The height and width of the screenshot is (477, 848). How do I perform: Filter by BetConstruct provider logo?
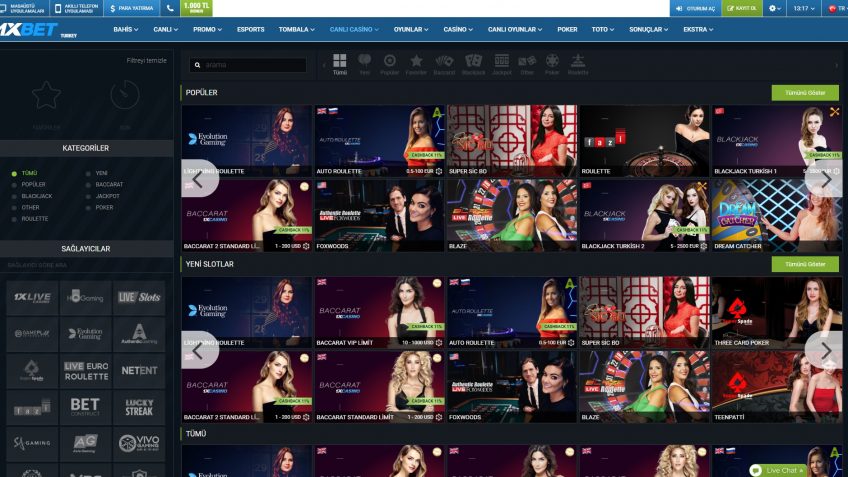coord(85,407)
